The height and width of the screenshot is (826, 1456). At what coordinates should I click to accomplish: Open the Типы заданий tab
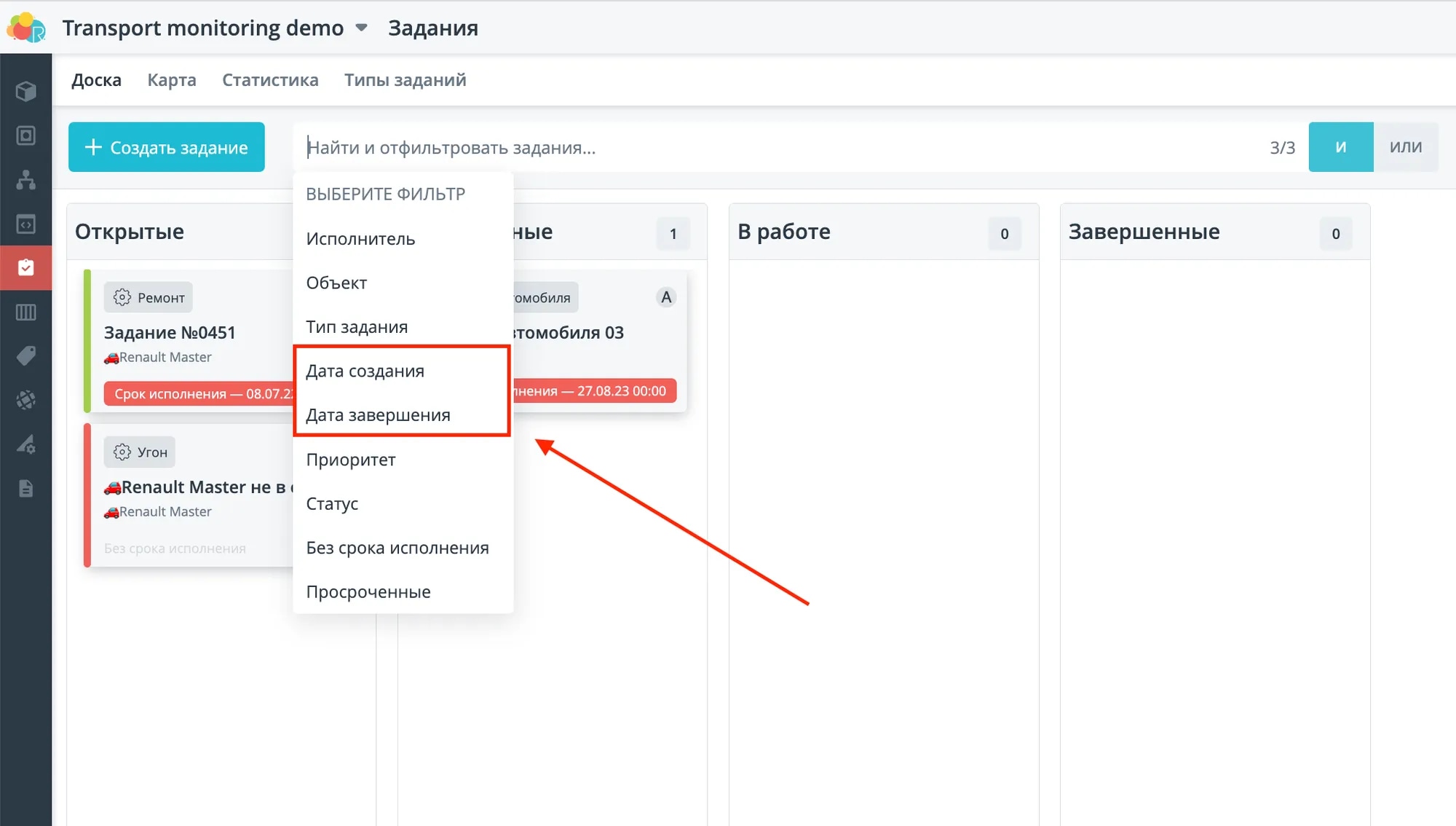405,80
